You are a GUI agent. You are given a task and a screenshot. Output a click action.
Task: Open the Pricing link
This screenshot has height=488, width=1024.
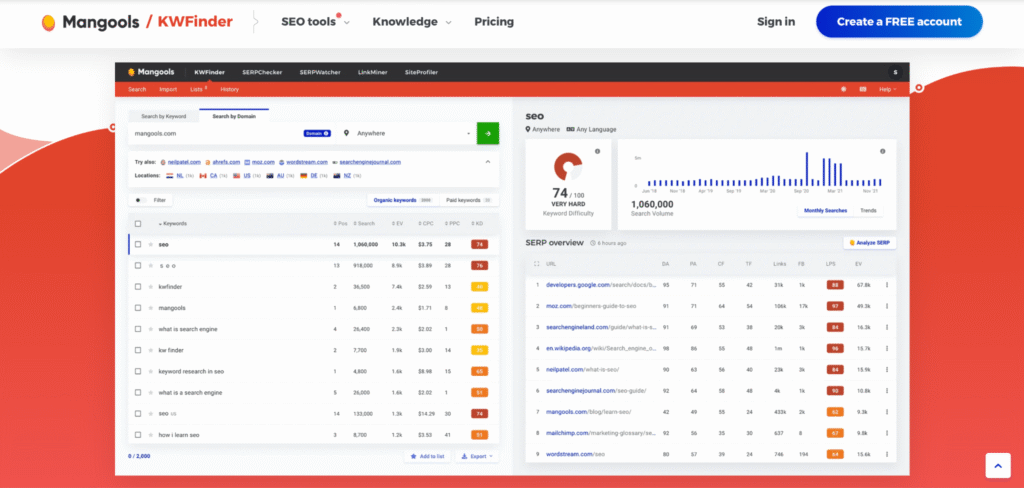(494, 22)
